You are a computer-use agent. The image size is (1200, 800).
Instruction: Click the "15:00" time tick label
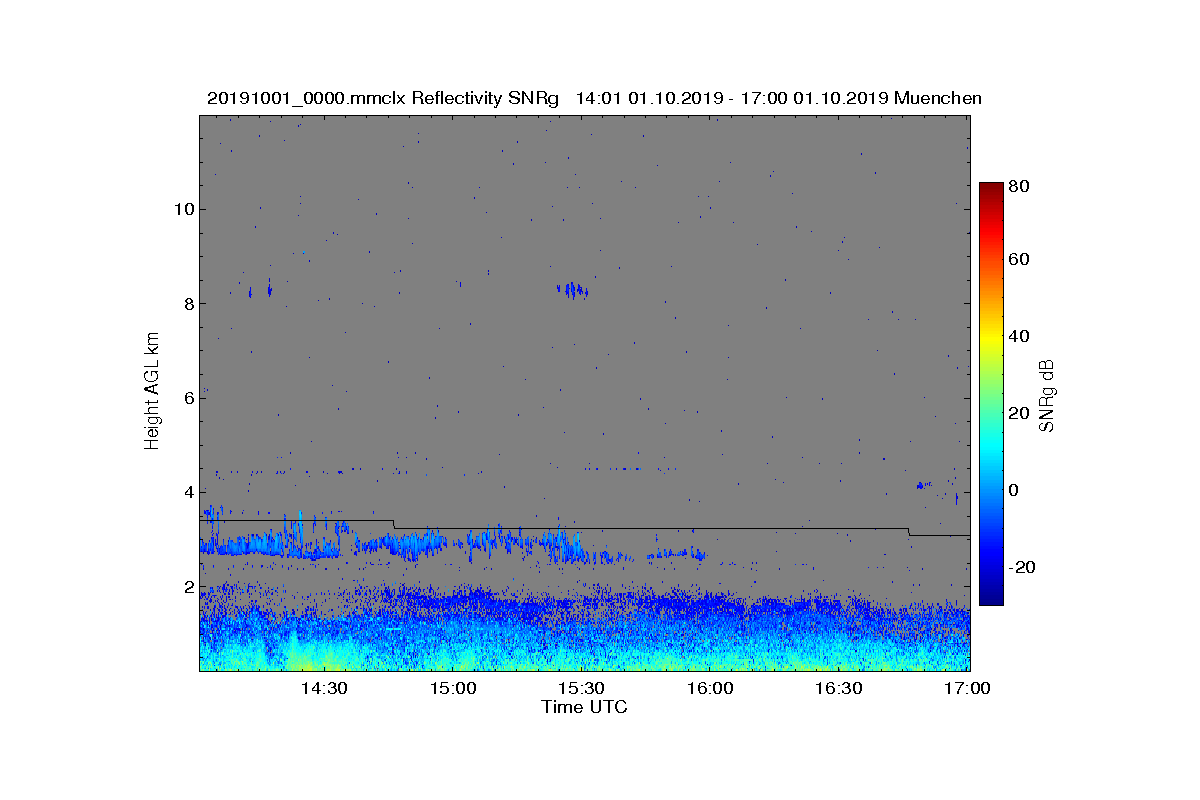pos(453,688)
